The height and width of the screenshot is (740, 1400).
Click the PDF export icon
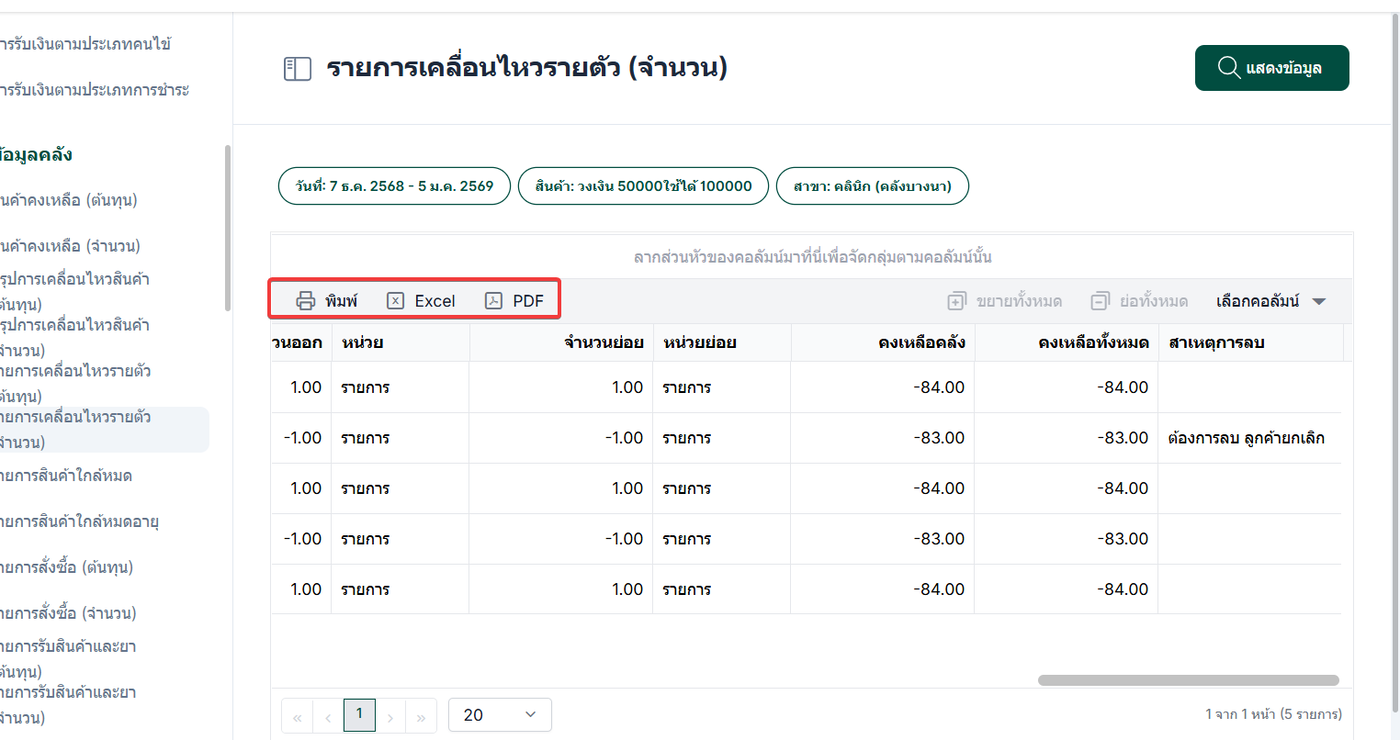494,301
